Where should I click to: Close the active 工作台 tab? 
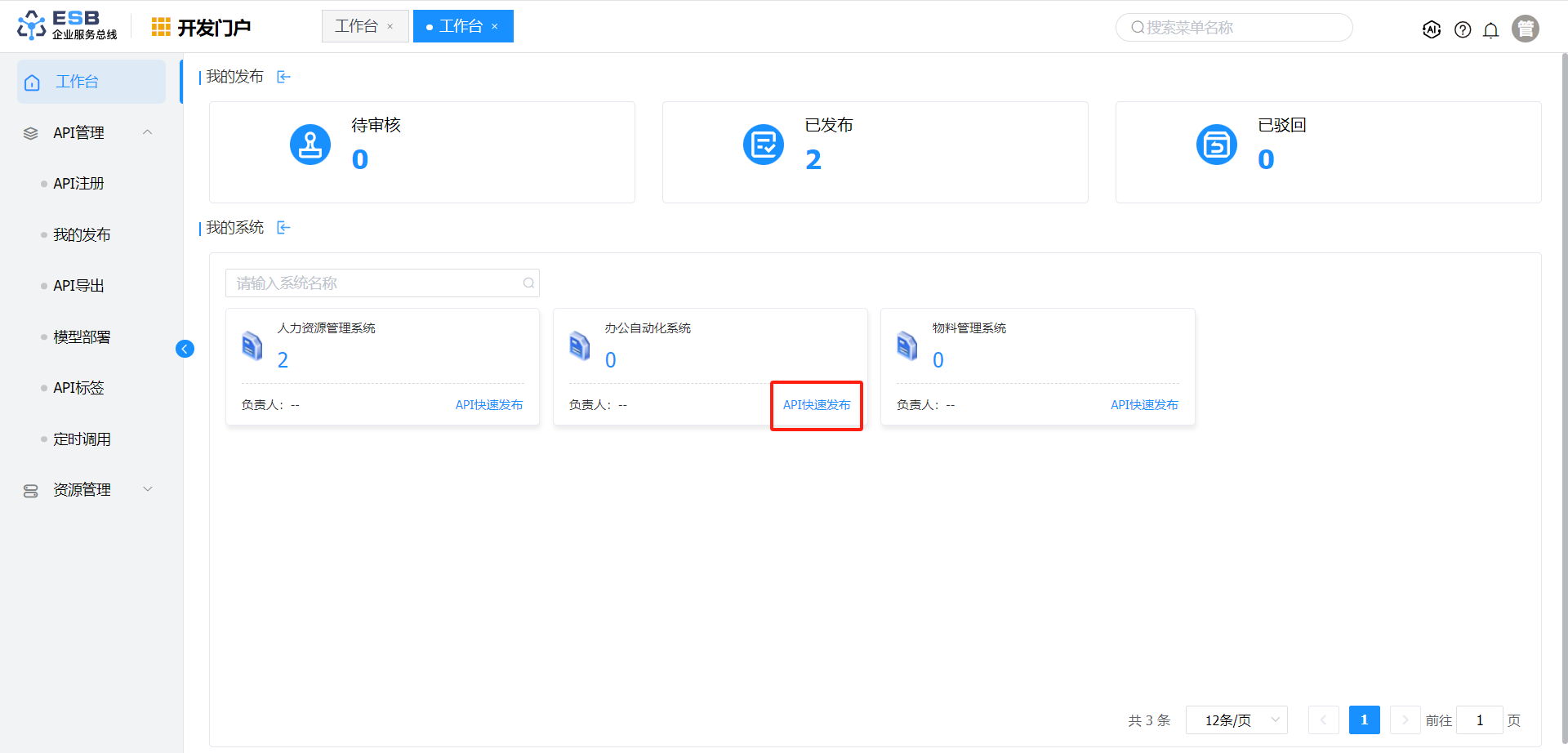495,27
